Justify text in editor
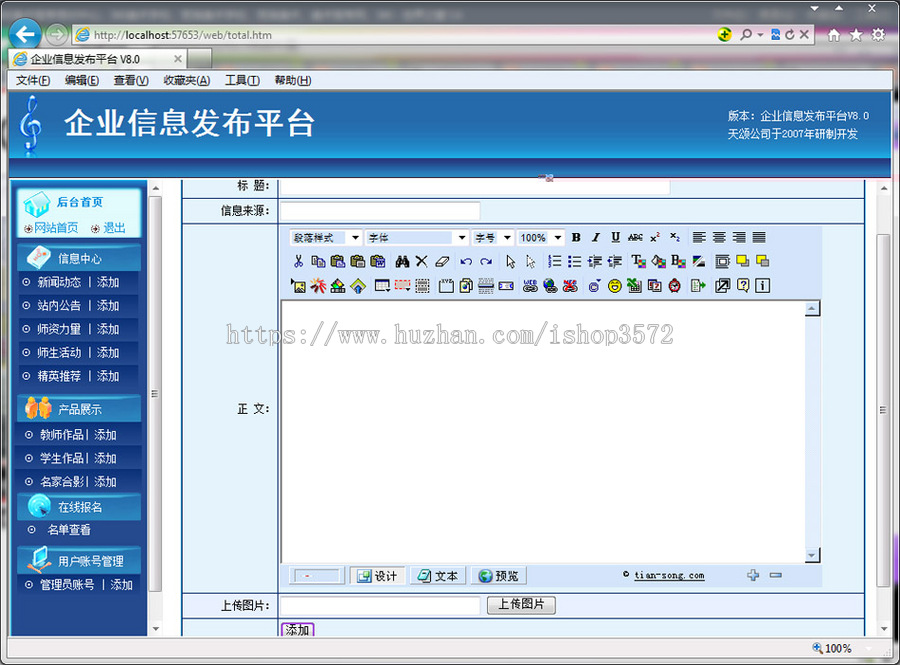Screen dimensions: 900x665 (x=759, y=238)
